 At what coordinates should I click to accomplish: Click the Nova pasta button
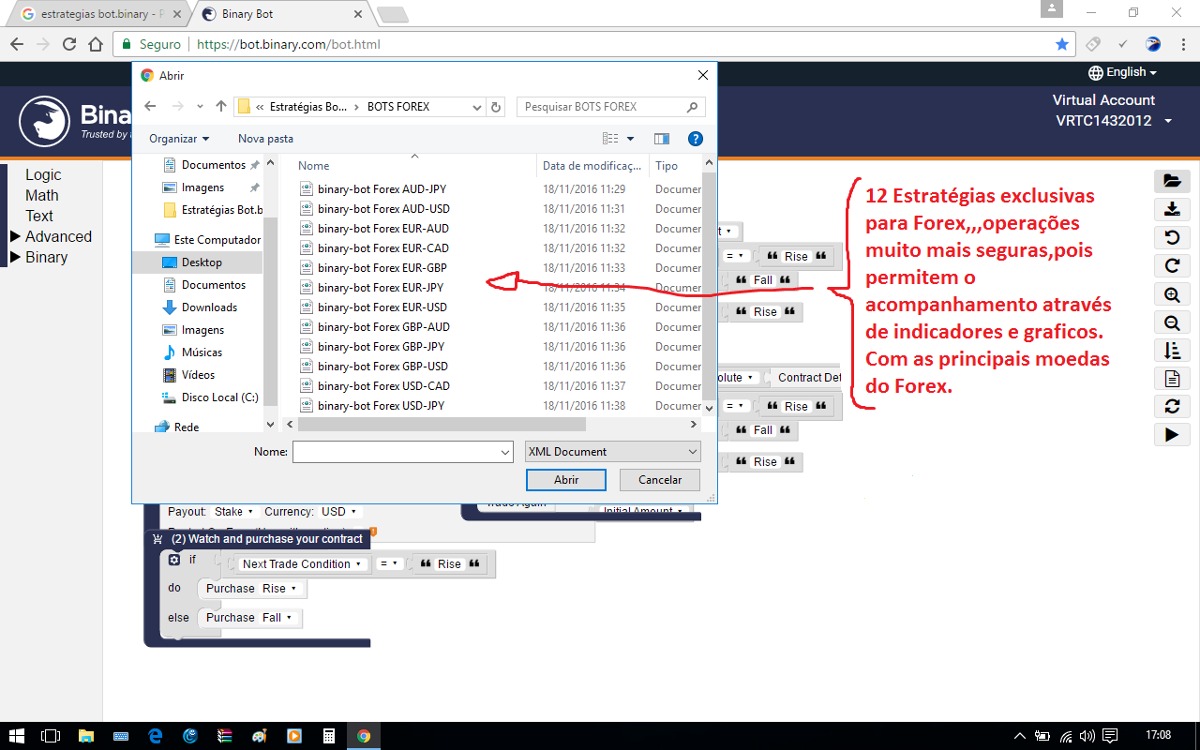tap(265, 139)
